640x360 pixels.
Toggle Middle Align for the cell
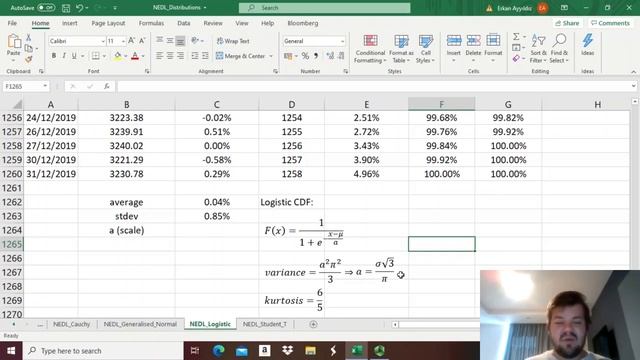pos(170,40)
